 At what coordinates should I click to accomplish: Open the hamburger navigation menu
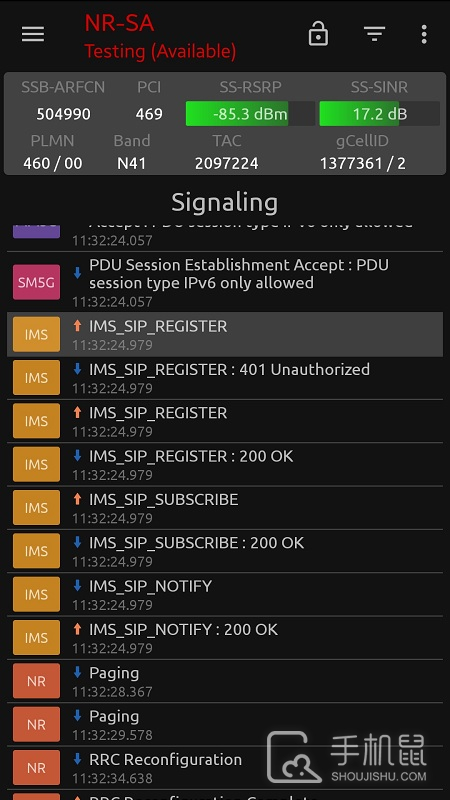point(33,34)
